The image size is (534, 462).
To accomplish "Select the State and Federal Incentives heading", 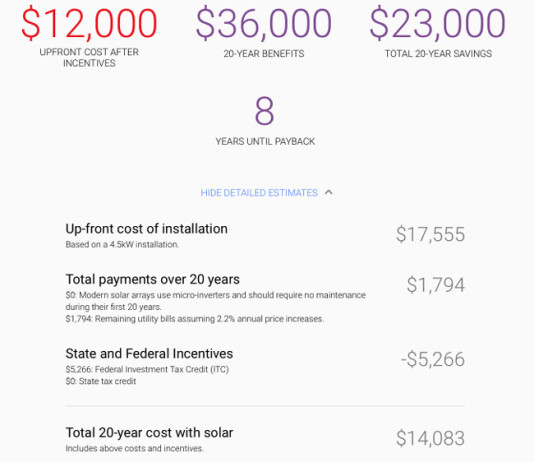I will pos(149,353).
